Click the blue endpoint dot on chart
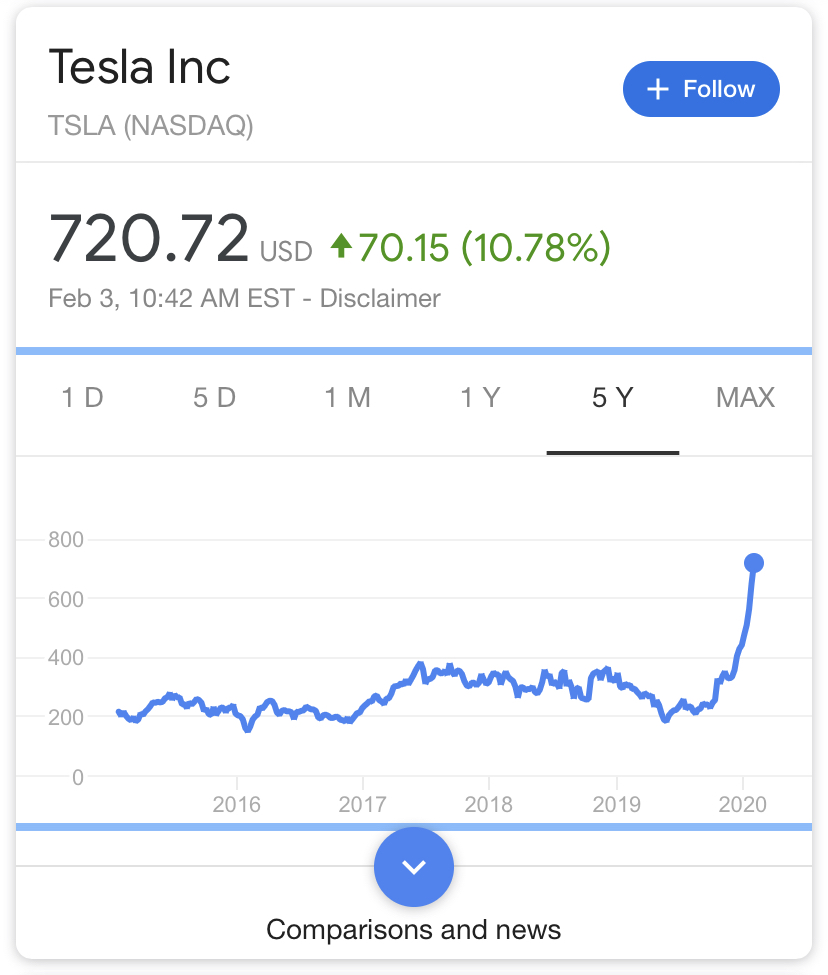This screenshot has width=828, height=975. pyautogui.click(x=754, y=563)
